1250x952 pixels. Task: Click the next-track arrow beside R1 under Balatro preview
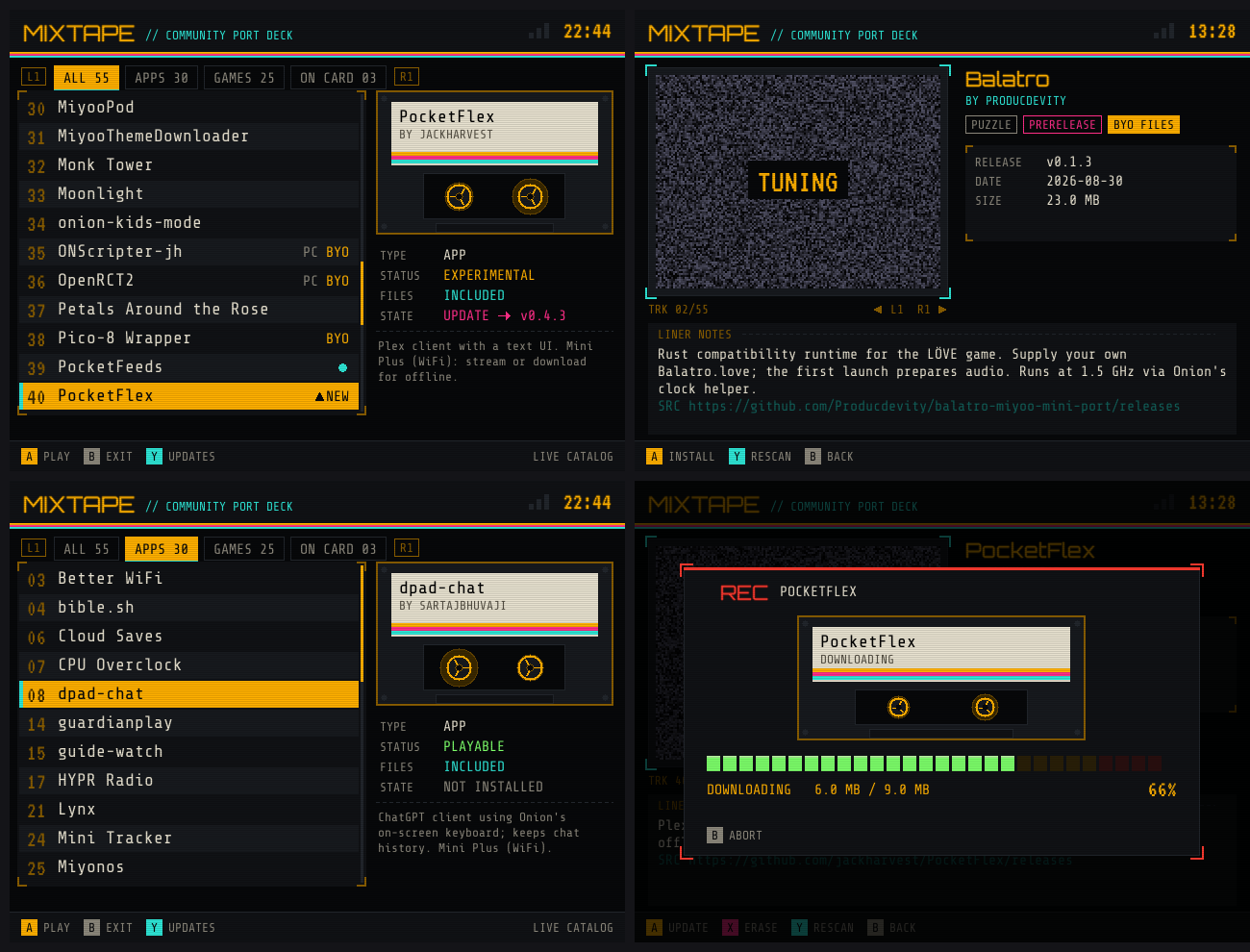click(x=942, y=310)
